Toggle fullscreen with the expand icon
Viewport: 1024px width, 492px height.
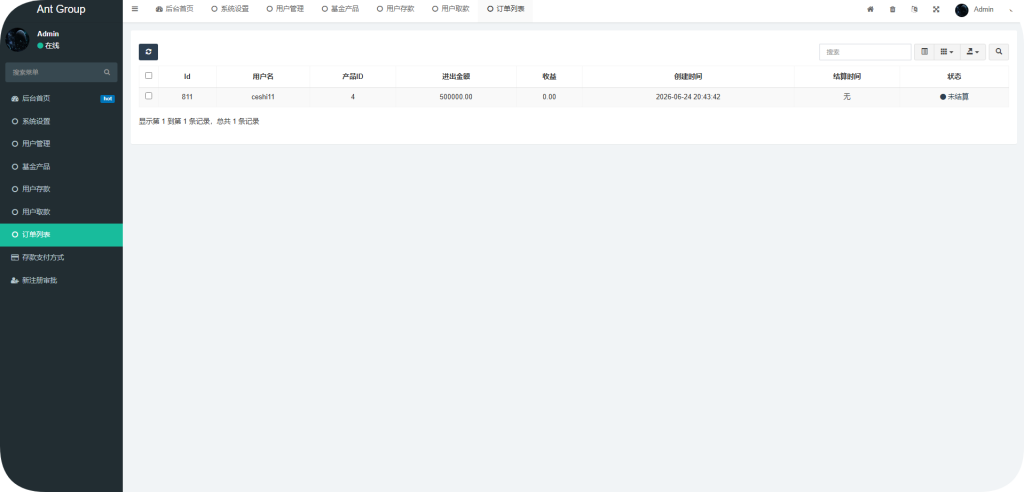pyautogui.click(x=936, y=9)
